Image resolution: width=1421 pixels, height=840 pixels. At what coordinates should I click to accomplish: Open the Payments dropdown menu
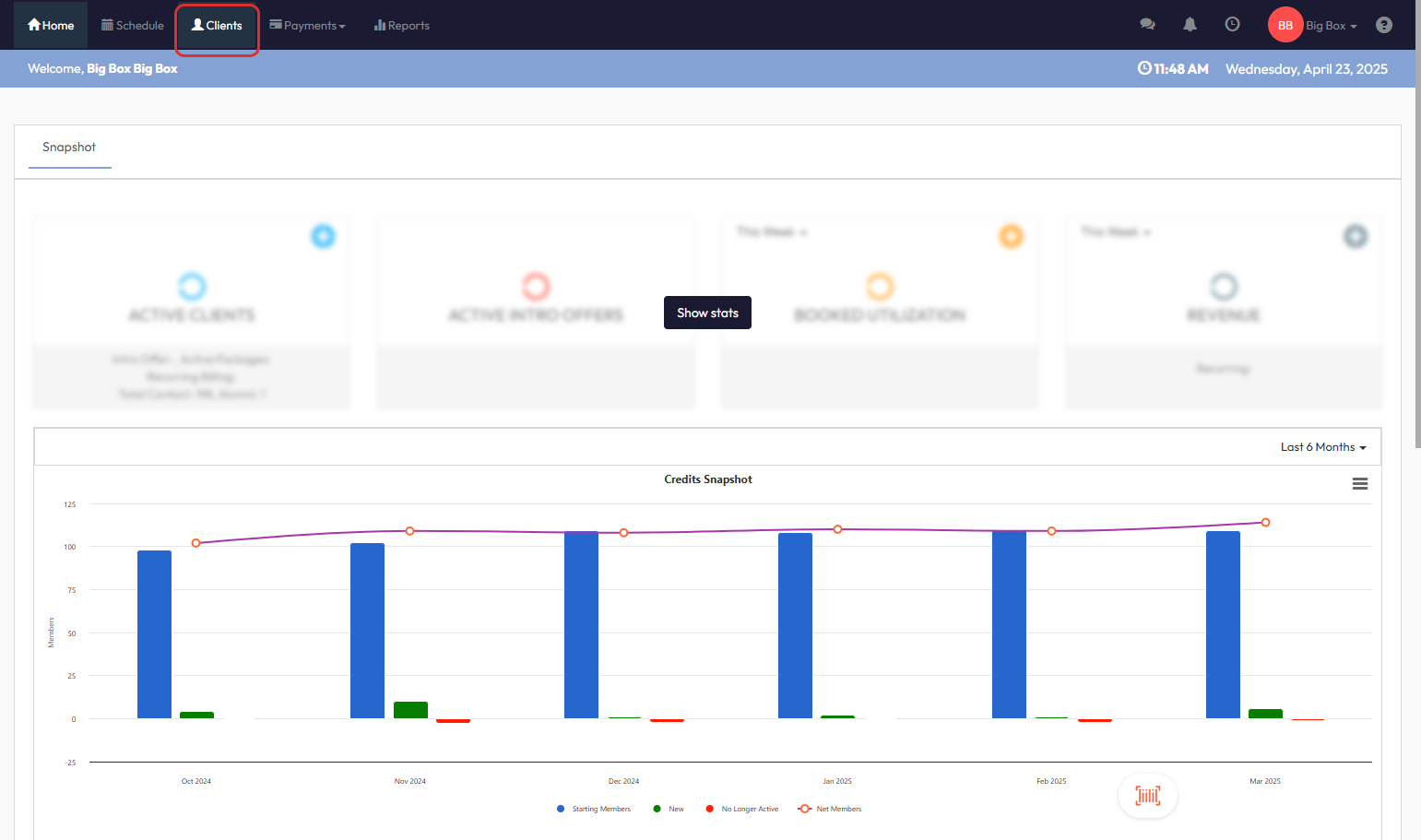[307, 26]
